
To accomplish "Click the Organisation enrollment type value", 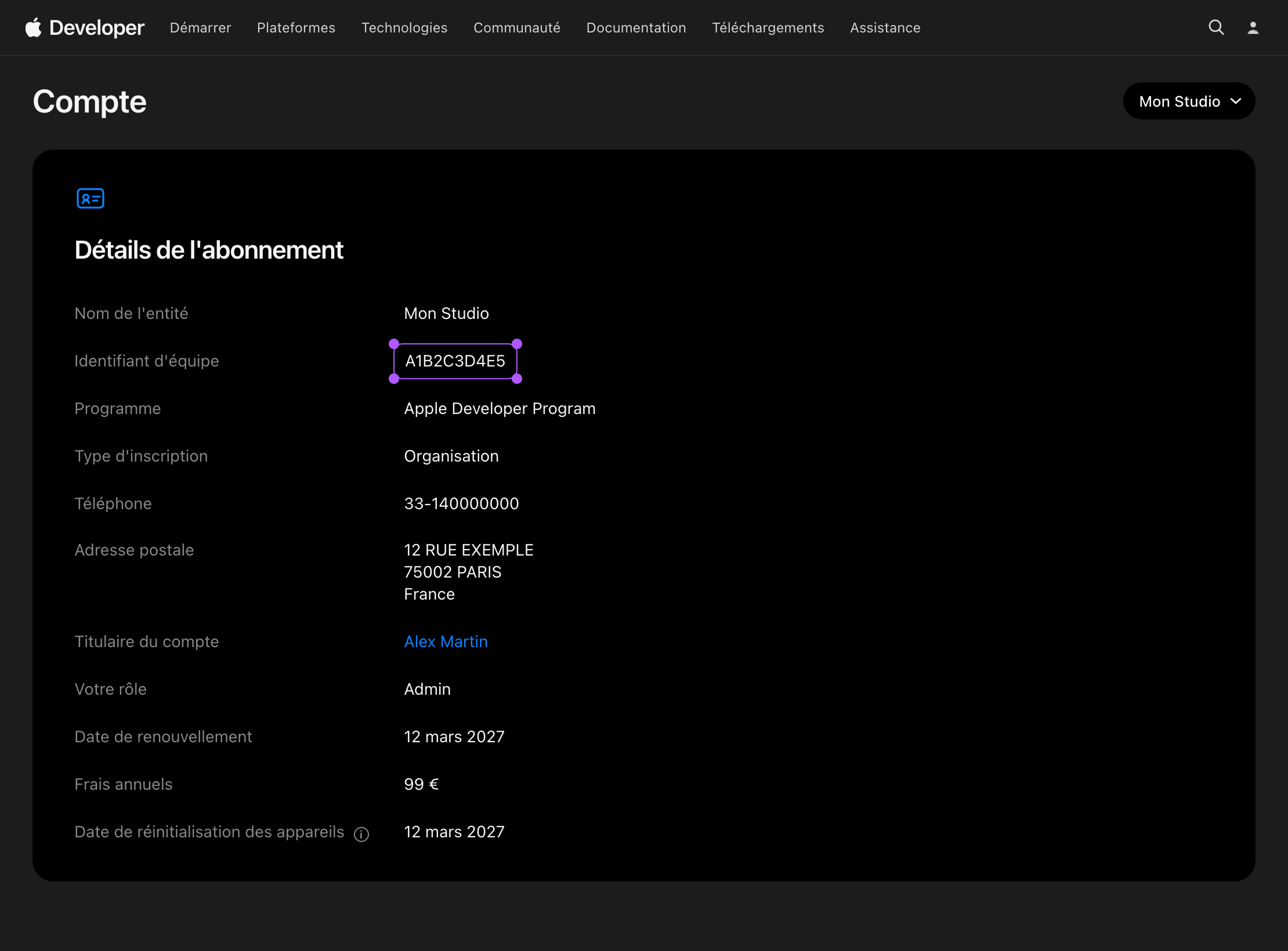I will 451,456.
